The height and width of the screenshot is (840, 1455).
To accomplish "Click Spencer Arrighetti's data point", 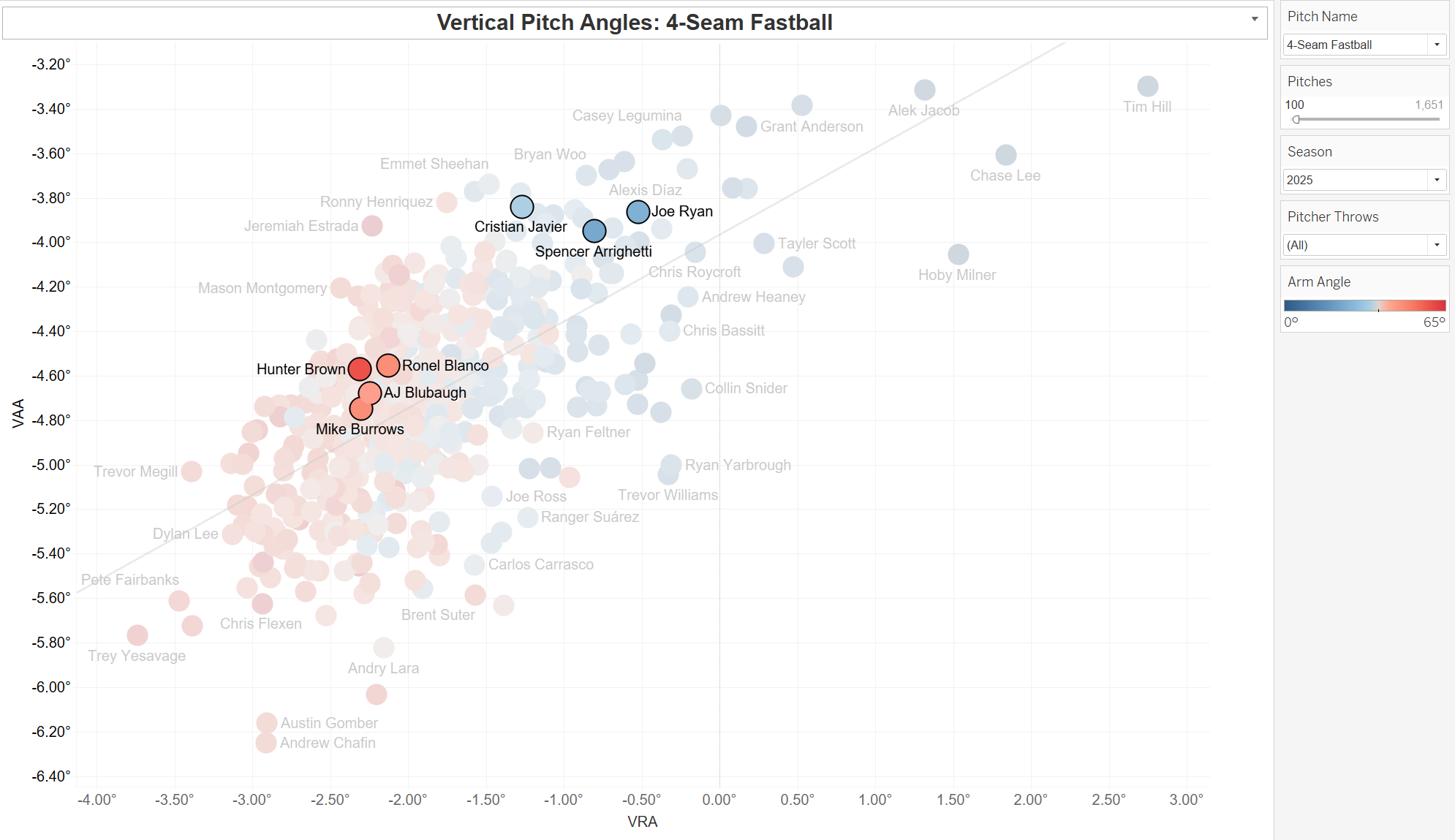I will [594, 231].
